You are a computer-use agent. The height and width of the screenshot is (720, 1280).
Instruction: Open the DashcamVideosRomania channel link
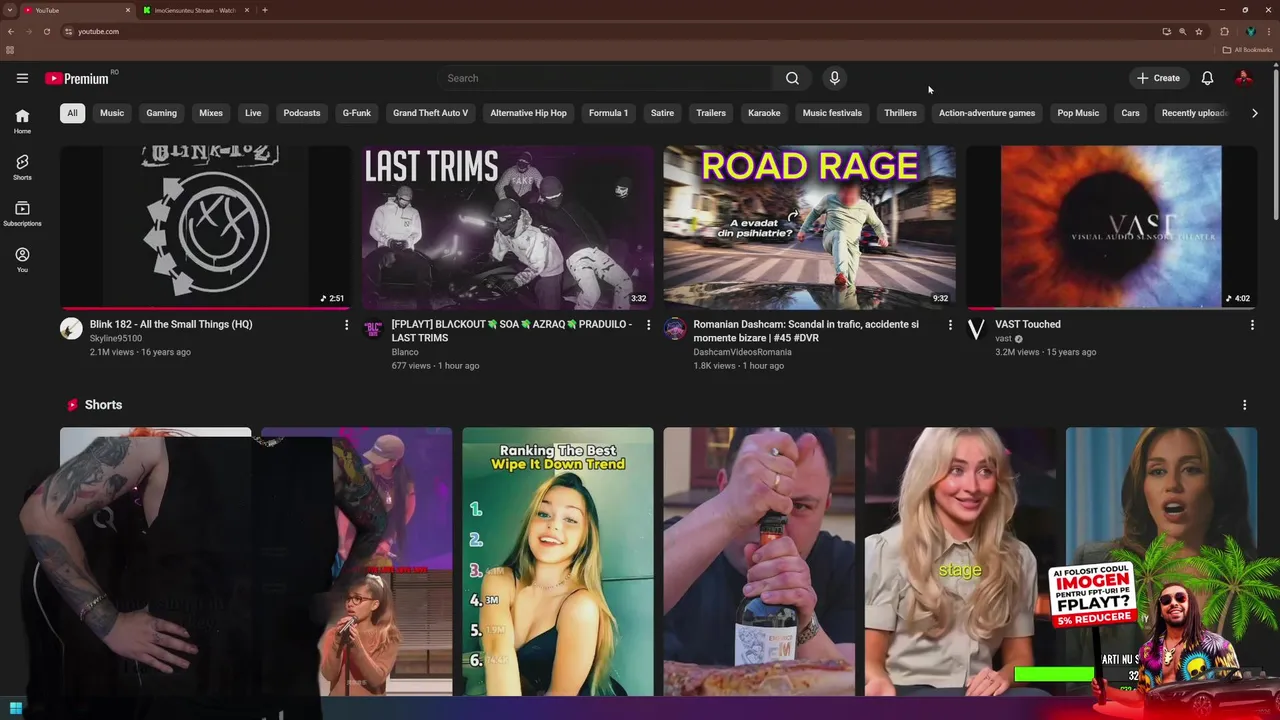point(743,352)
